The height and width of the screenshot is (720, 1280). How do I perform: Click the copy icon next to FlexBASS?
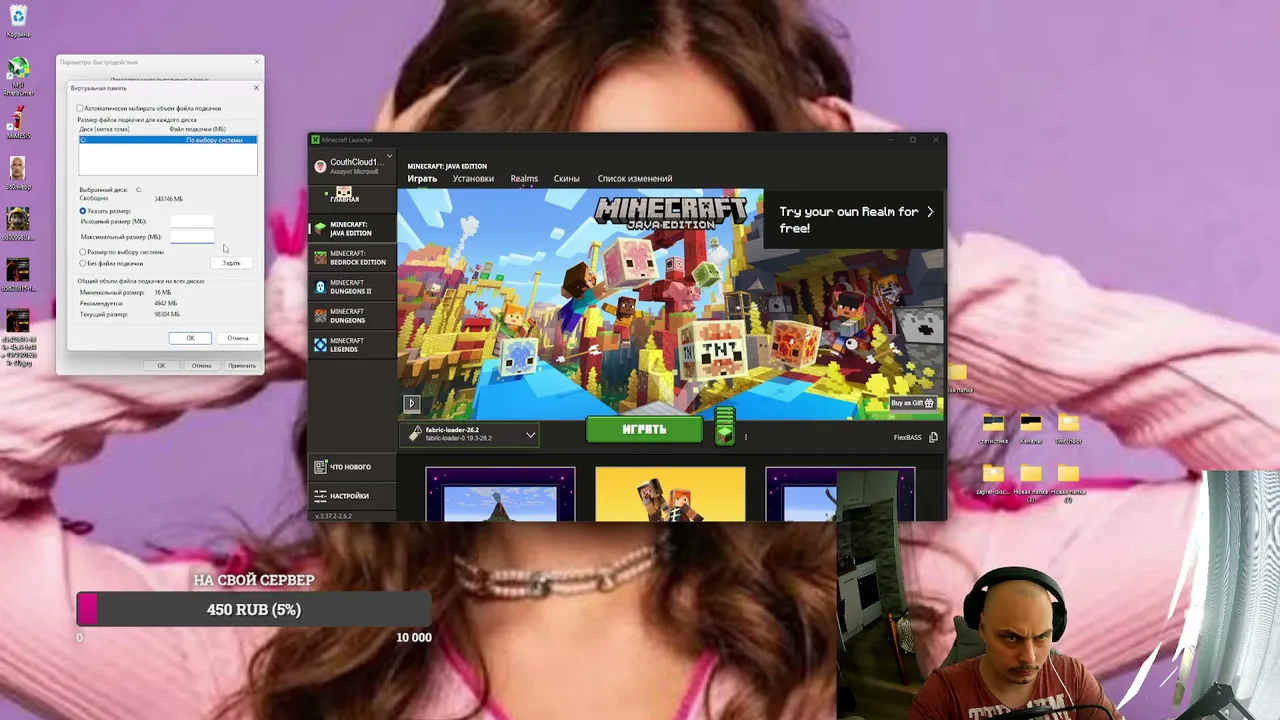pyautogui.click(x=933, y=437)
